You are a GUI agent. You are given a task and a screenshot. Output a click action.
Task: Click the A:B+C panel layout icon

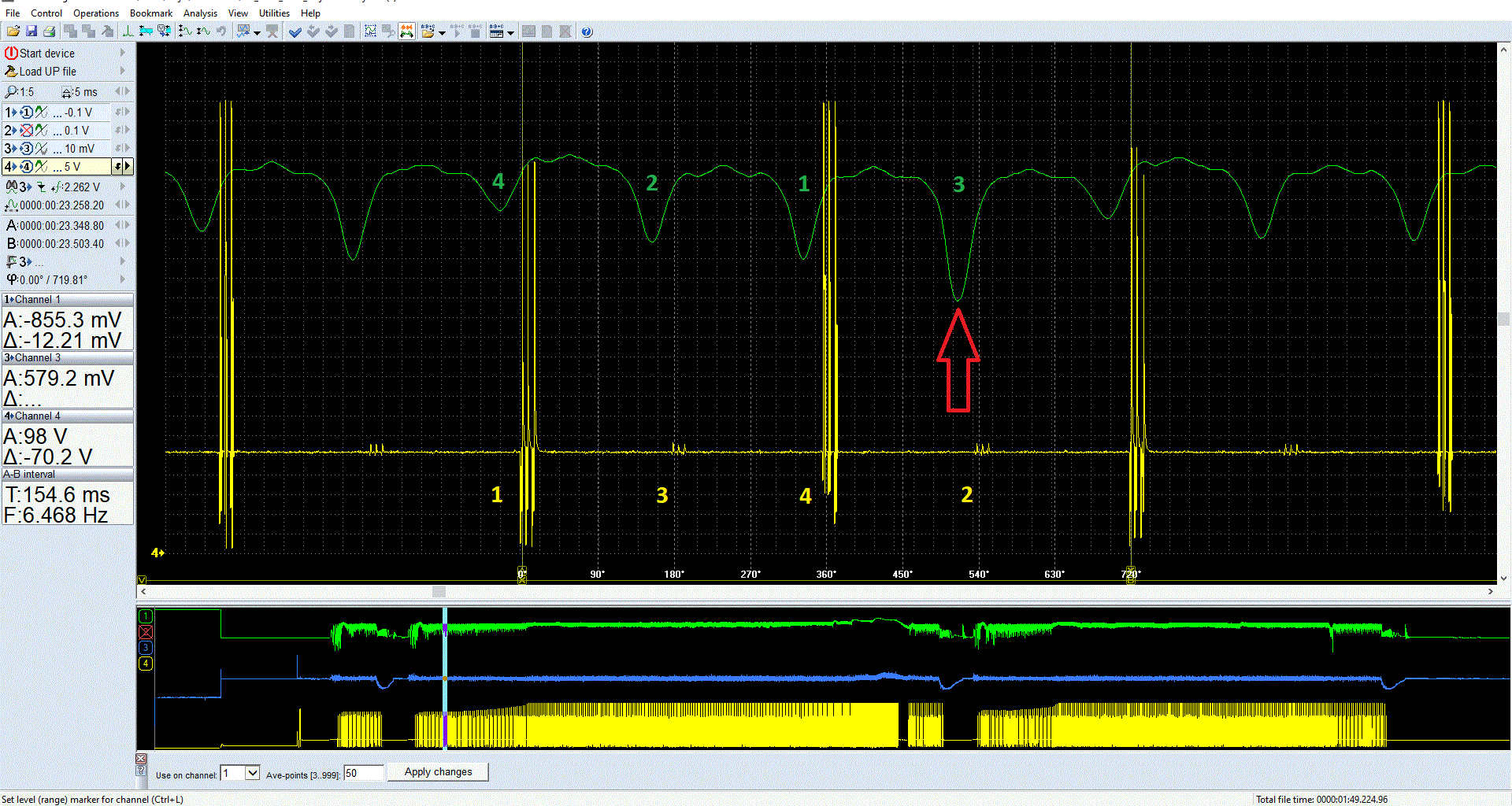tap(496, 31)
